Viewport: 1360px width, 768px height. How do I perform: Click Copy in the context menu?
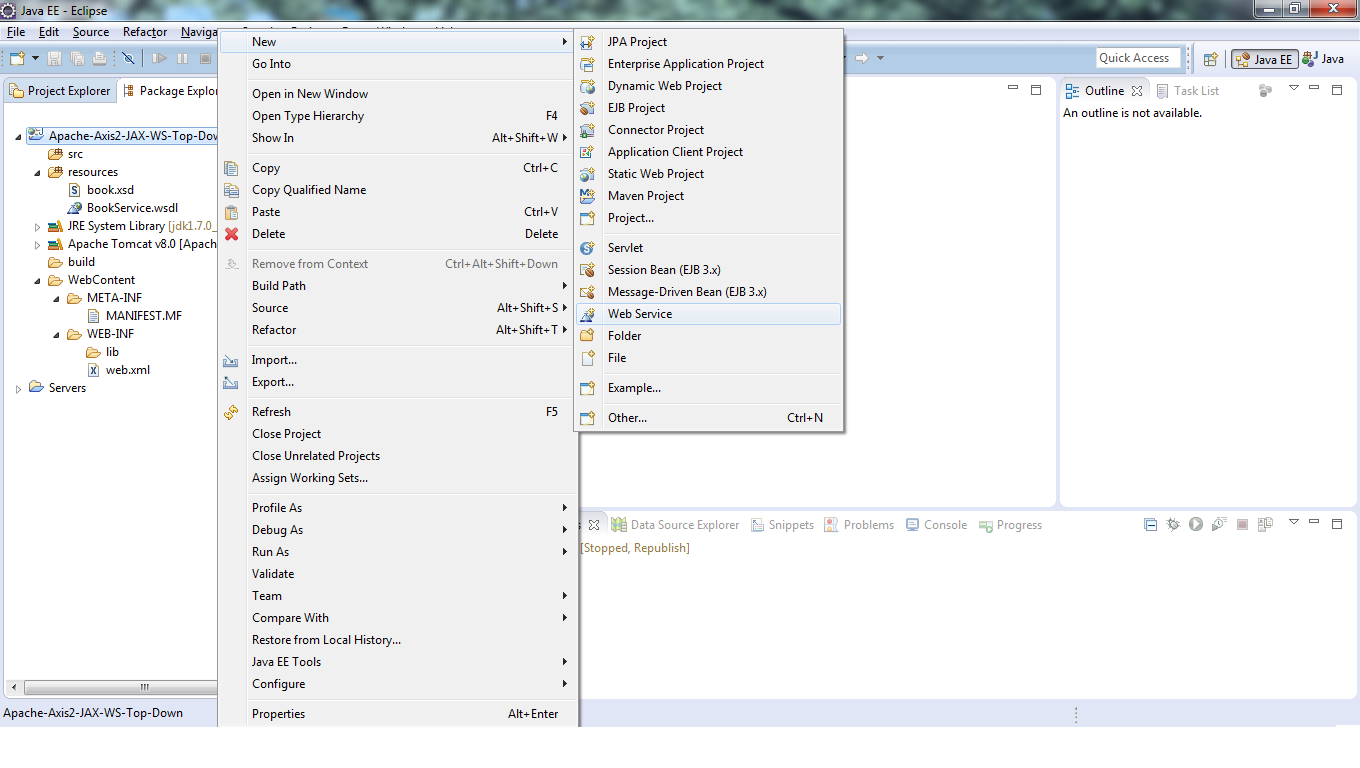click(x=396, y=168)
